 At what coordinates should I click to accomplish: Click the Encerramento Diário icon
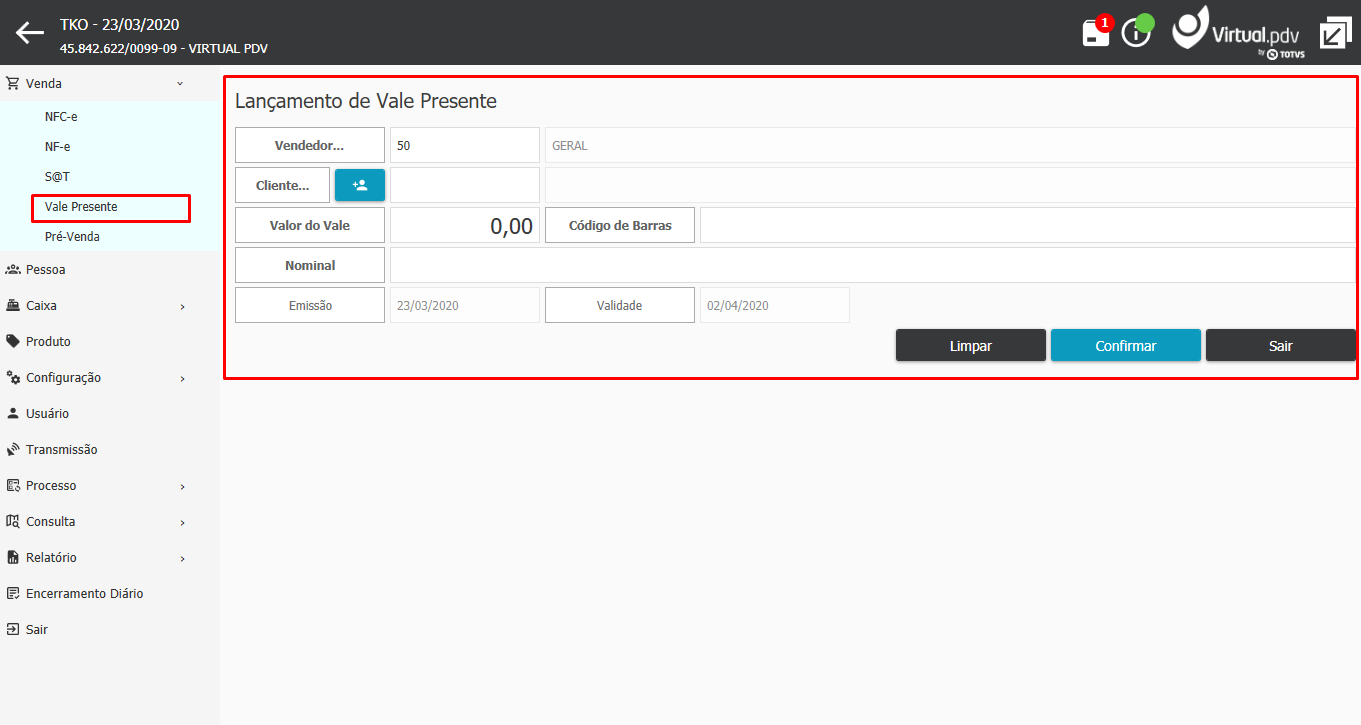(x=13, y=594)
